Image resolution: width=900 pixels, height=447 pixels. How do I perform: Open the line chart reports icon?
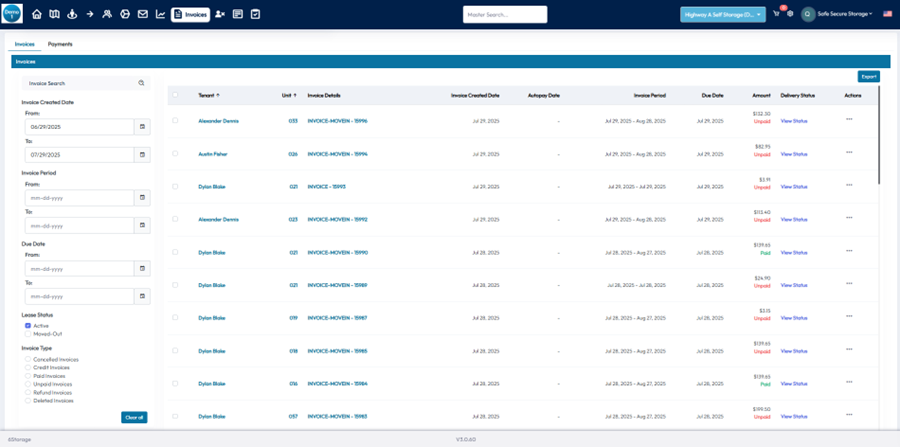[160, 14]
